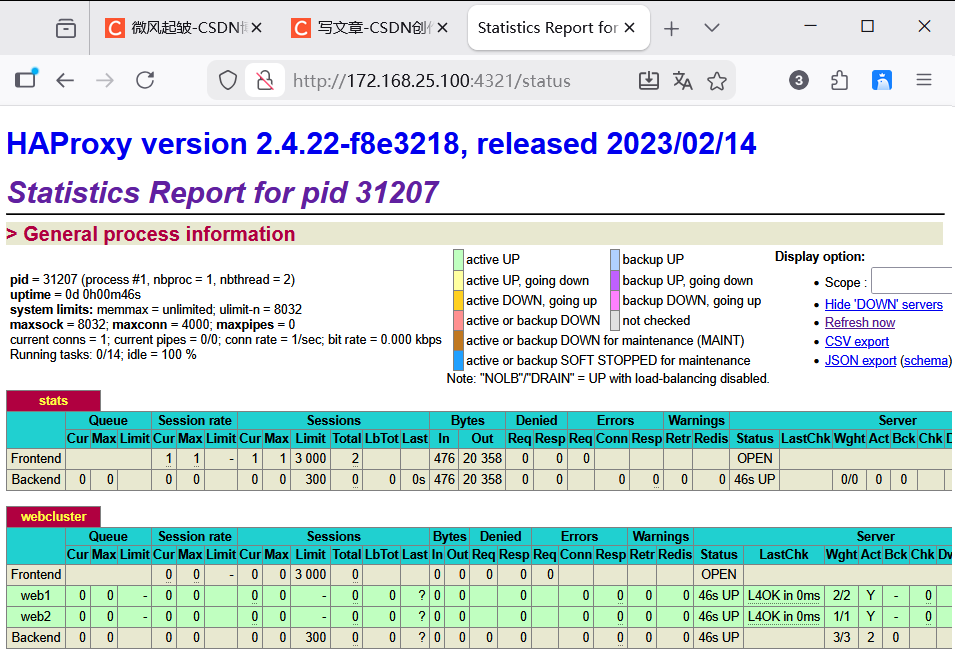Close the 微风起皱-CSDN tab

(256, 28)
